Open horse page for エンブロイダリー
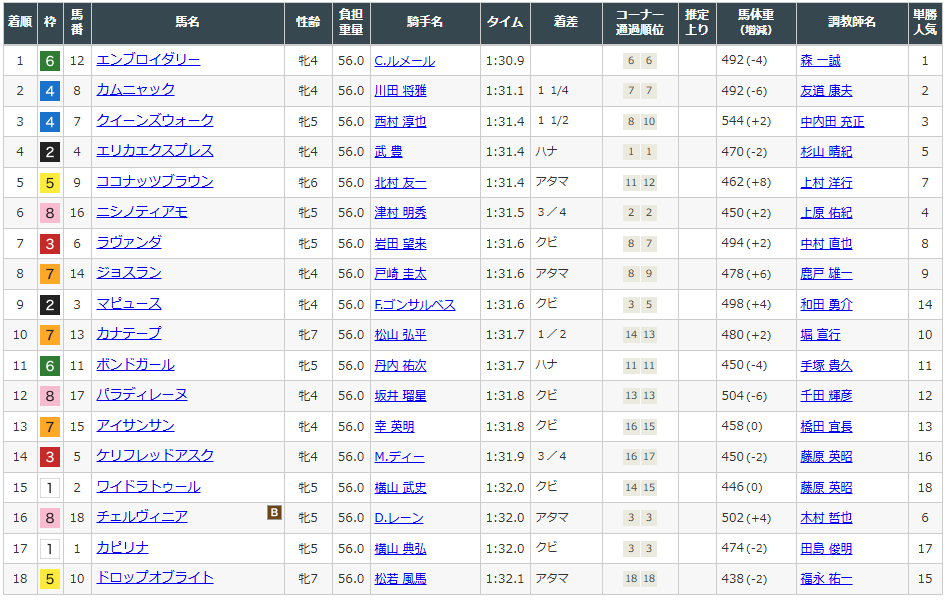946x600 pixels. 148,60
